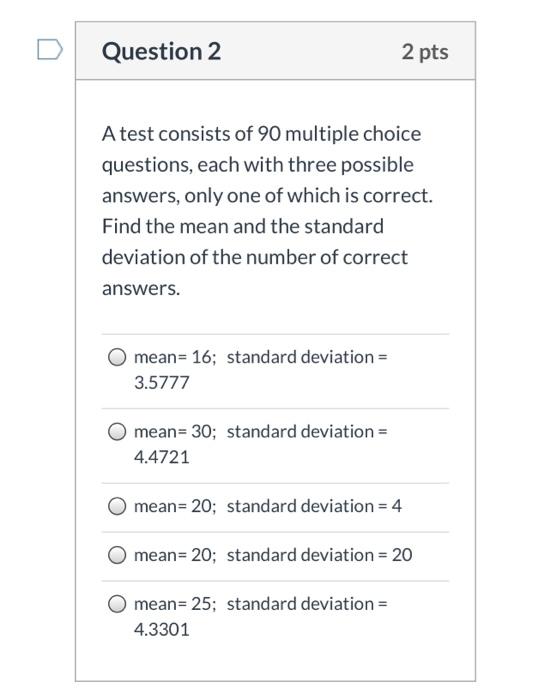551x700 pixels.
Task: Choose radio circle for standard deviation = 4
Action: (117, 506)
